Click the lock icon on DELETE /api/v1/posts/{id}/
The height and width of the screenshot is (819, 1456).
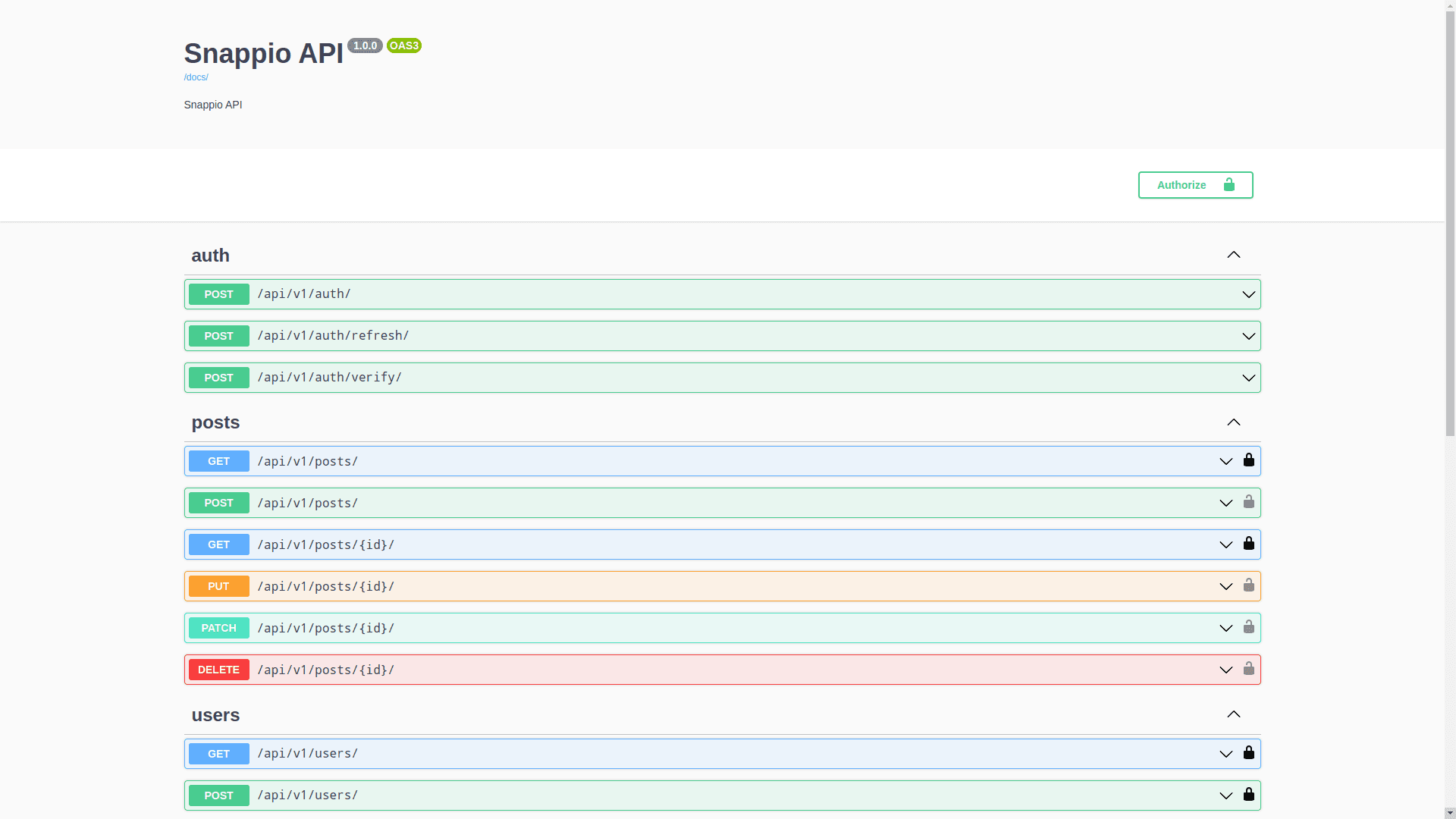click(1249, 669)
